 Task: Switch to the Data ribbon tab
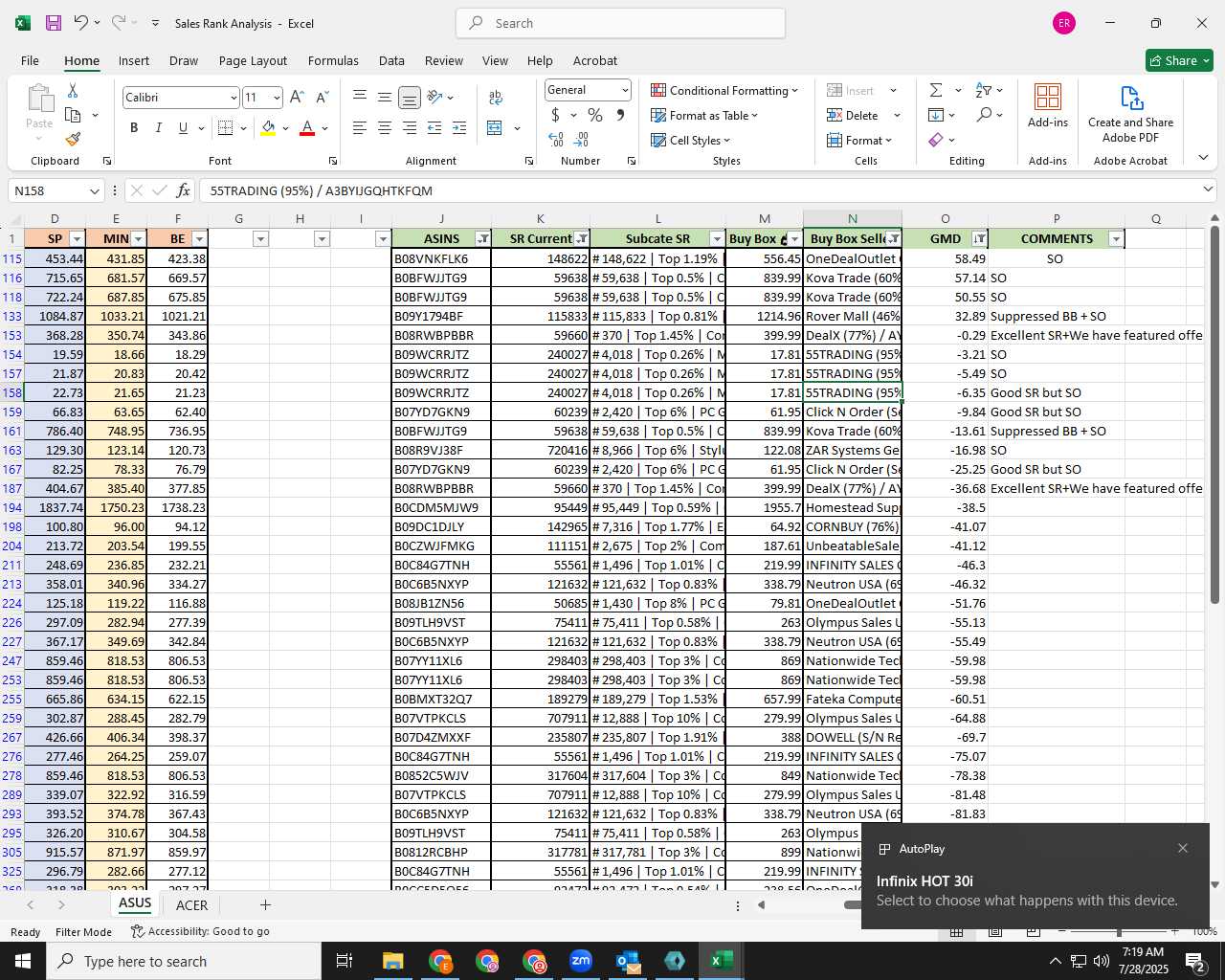(x=391, y=60)
